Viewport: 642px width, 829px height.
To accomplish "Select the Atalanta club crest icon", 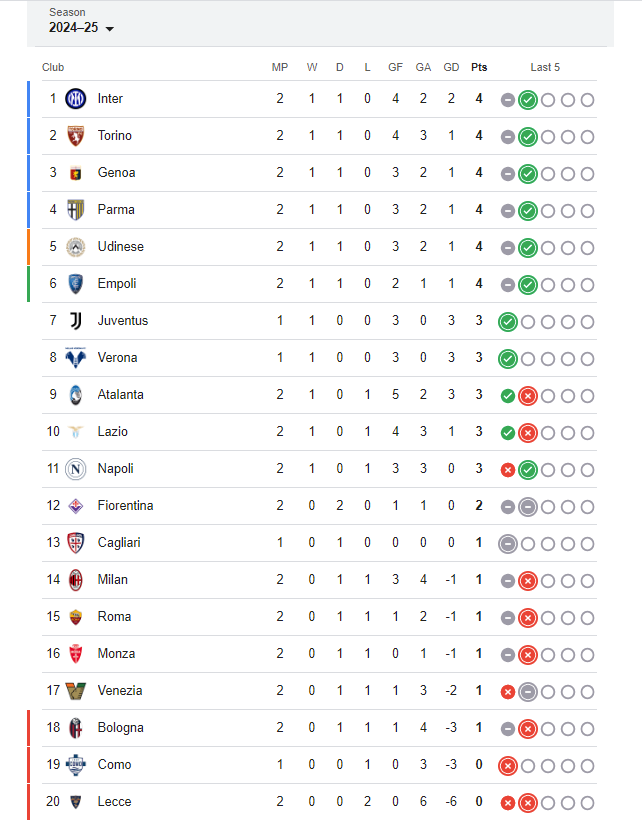I will pos(76,395).
